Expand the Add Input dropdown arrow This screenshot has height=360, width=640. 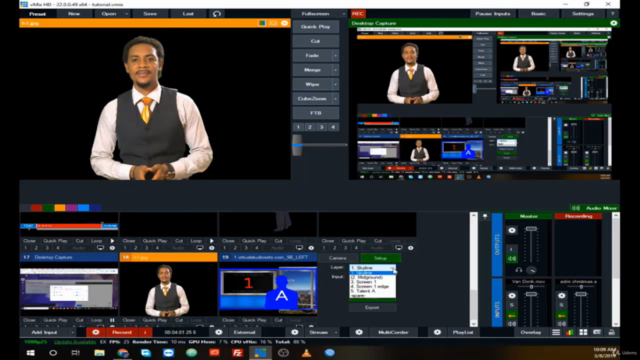(x=72, y=332)
